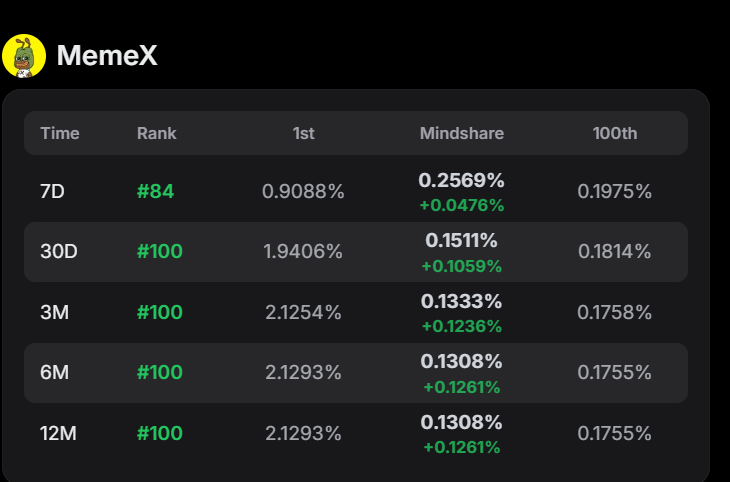Viewport: 730px width, 482px height.
Task: Click 0.1308% mindshare in the 6M row
Action: point(461,361)
